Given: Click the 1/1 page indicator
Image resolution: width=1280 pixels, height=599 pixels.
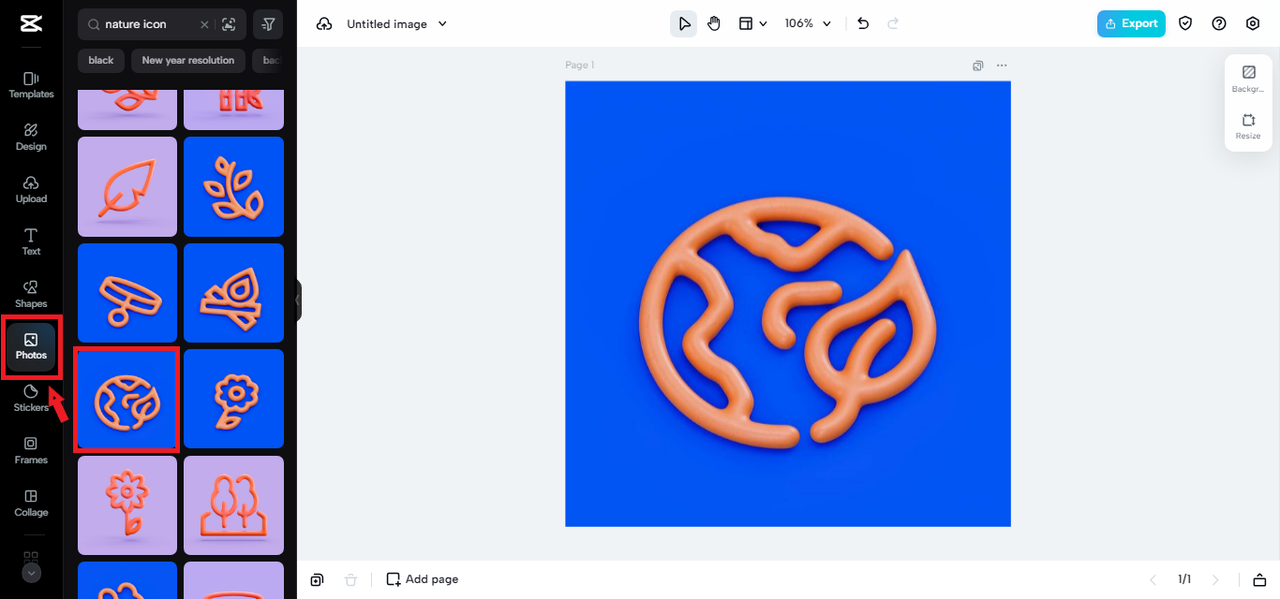Looking at the screenshot, I should pos(1184,580).
